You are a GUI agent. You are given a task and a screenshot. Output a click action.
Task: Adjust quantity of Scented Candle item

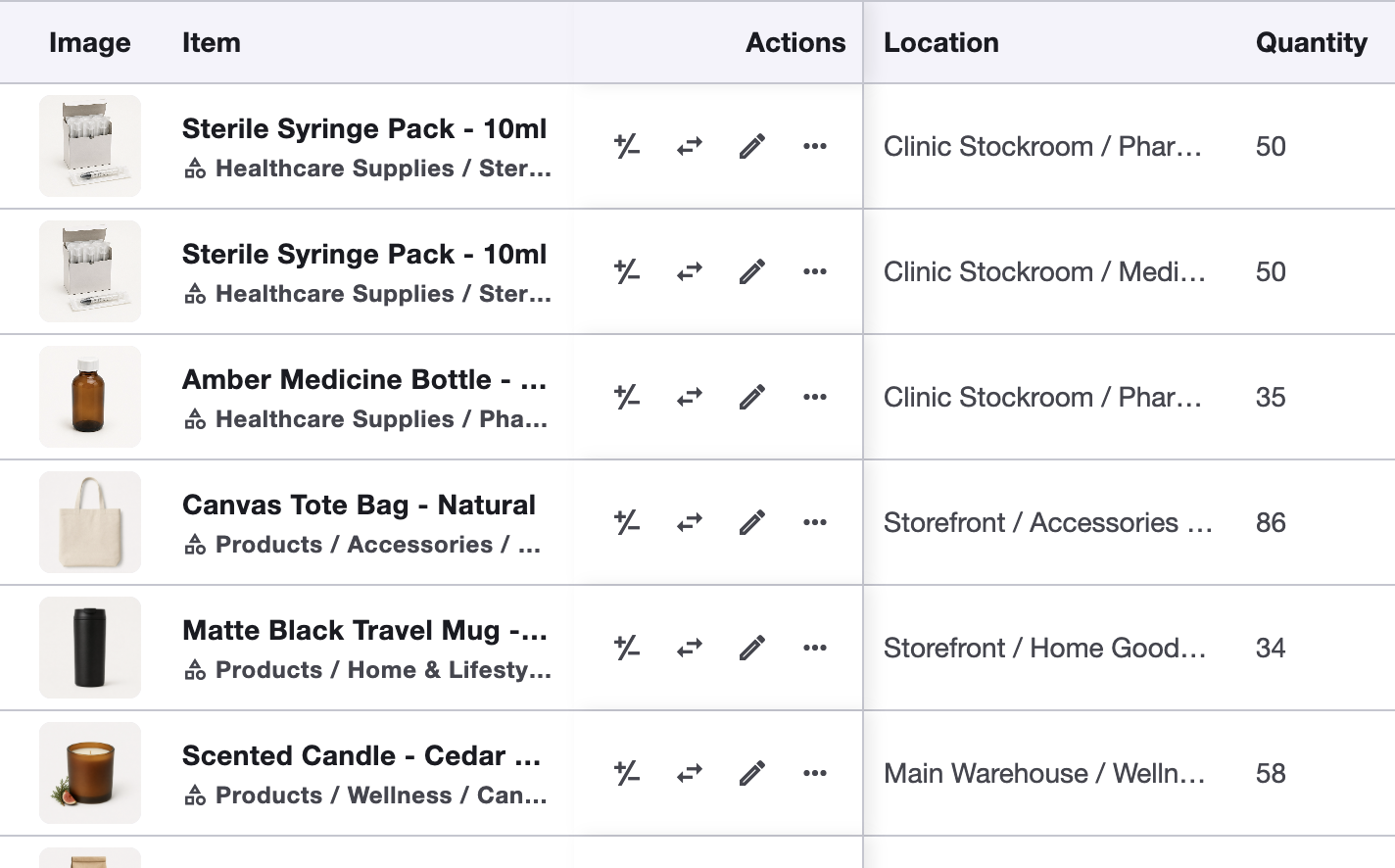tap(627, 773)
